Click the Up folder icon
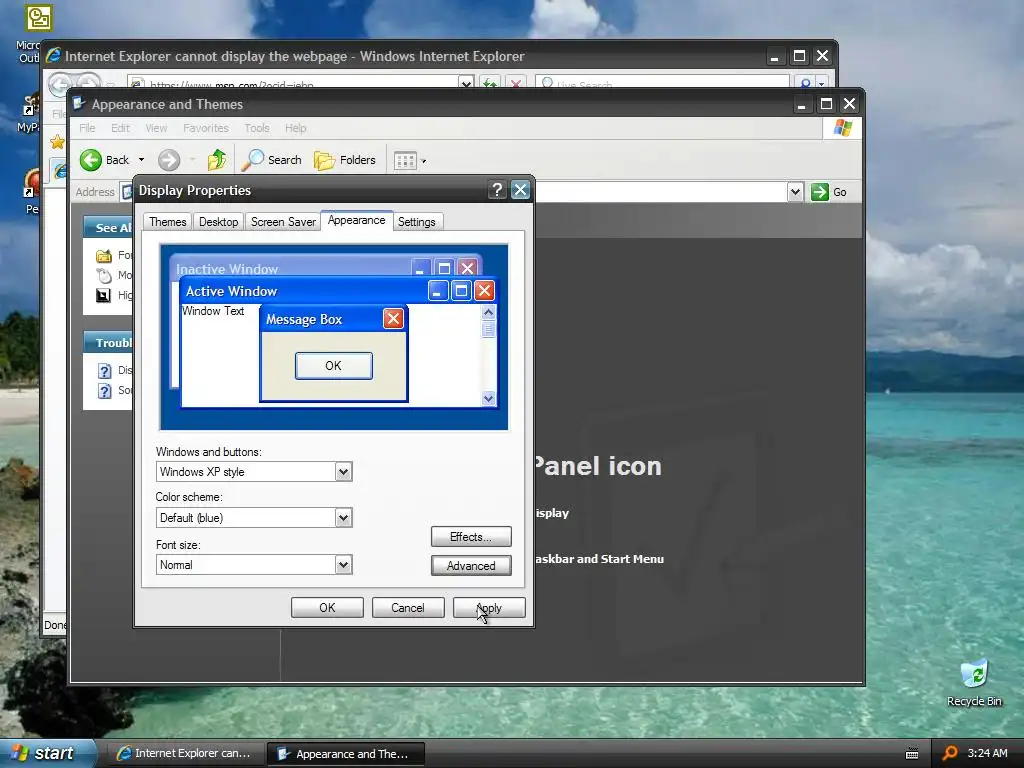Screen dimensions: 1024x768 tap(217, 160)
